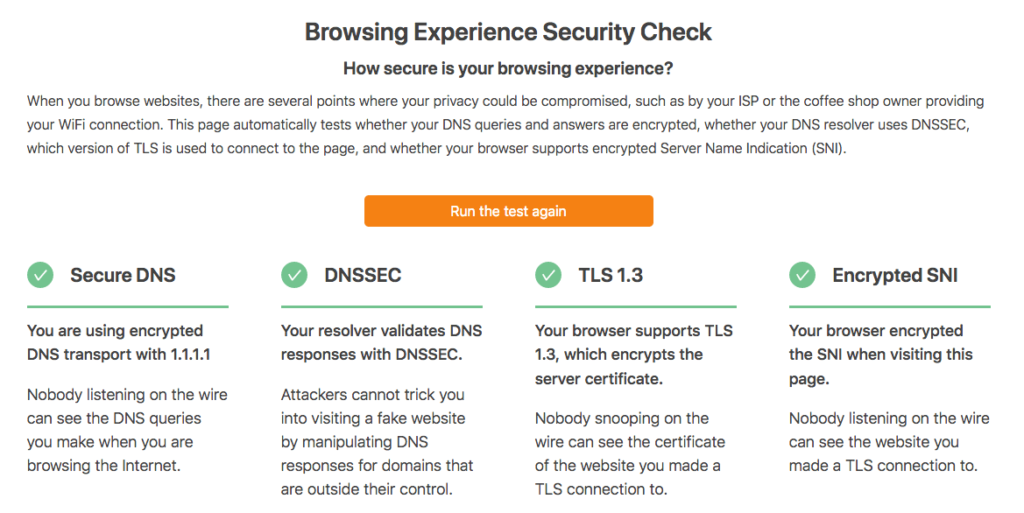This screenshot has width=1024, height=513.
Task: Click the green divider under Encrypted SNI
Action: click(889, 306)
